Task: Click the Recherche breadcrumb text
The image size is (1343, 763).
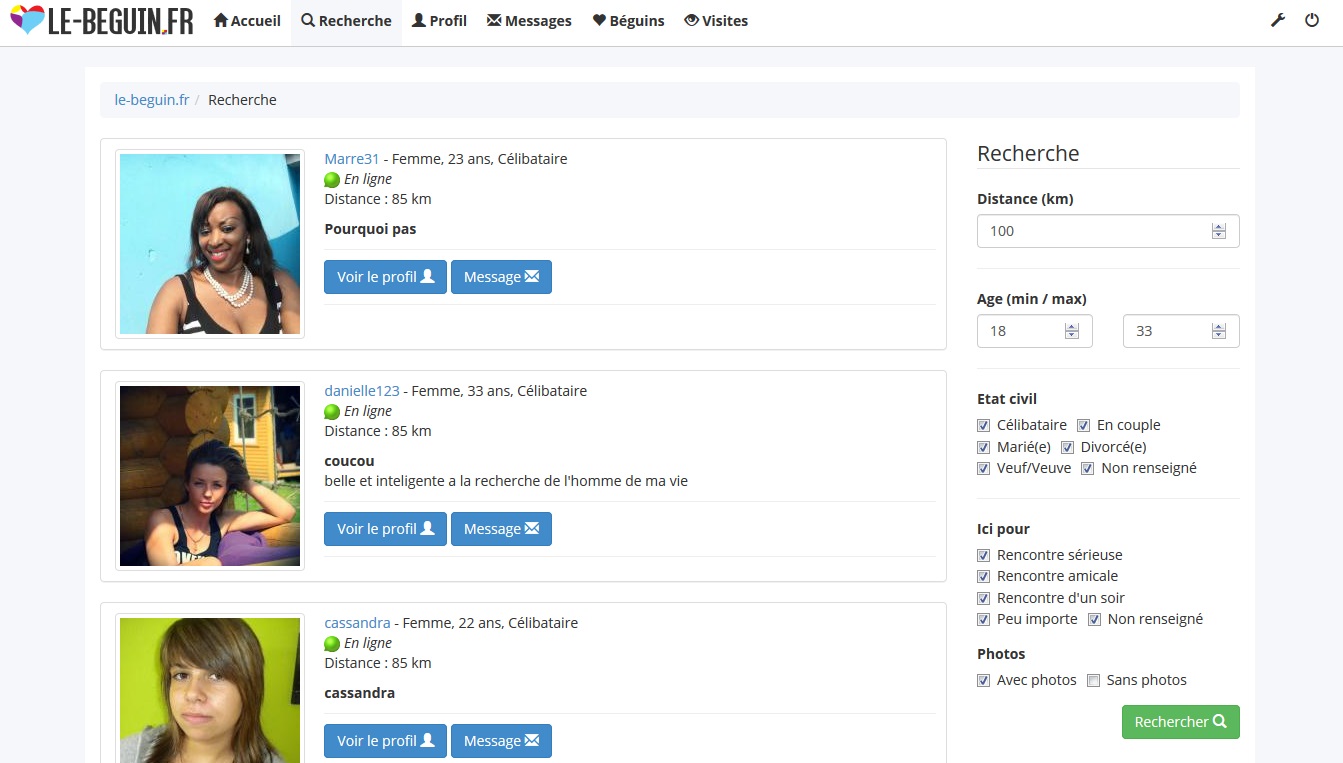Action: [x=242, y=100]
